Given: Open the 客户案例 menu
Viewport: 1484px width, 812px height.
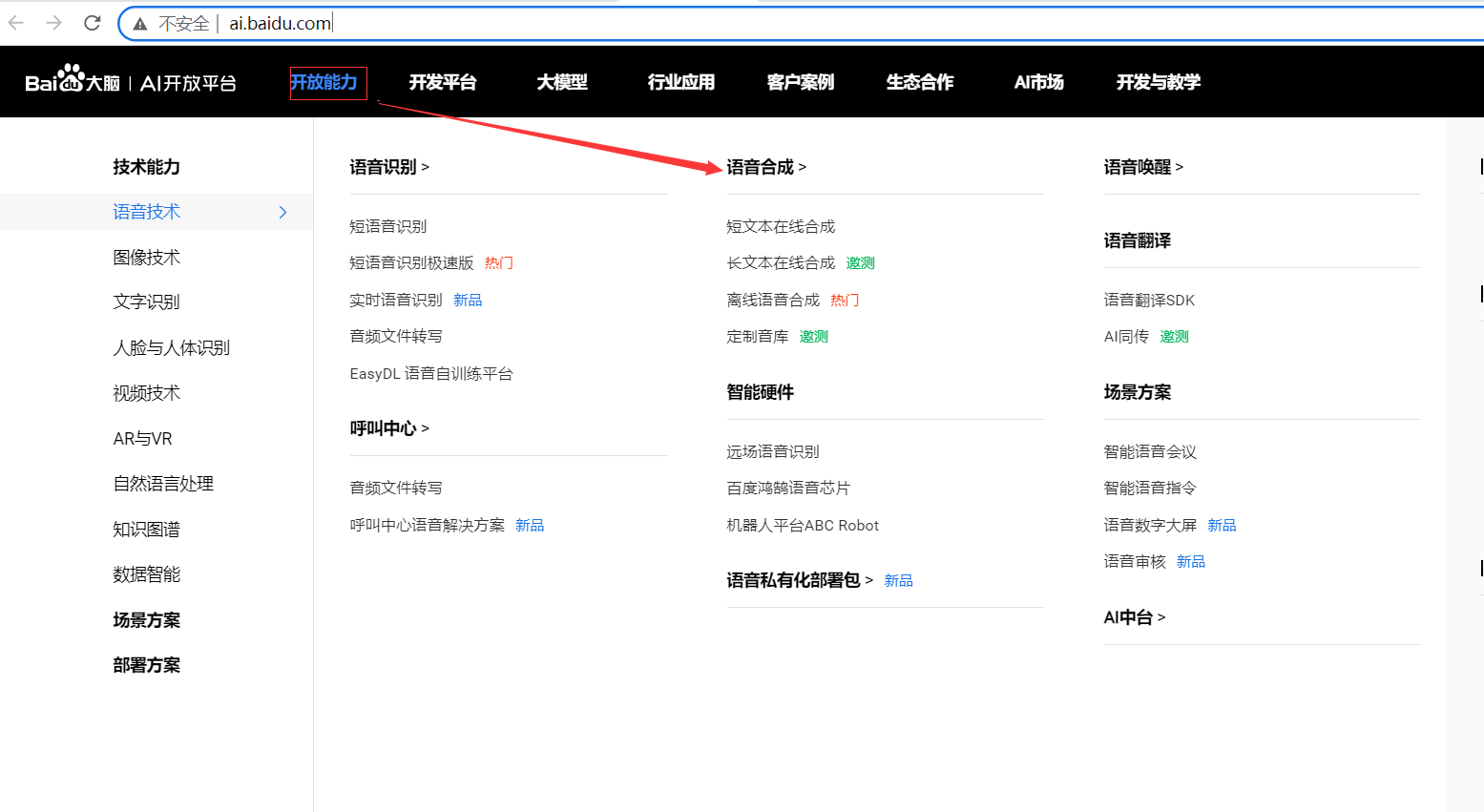Looking at the screenshot, I should [801, 83].
